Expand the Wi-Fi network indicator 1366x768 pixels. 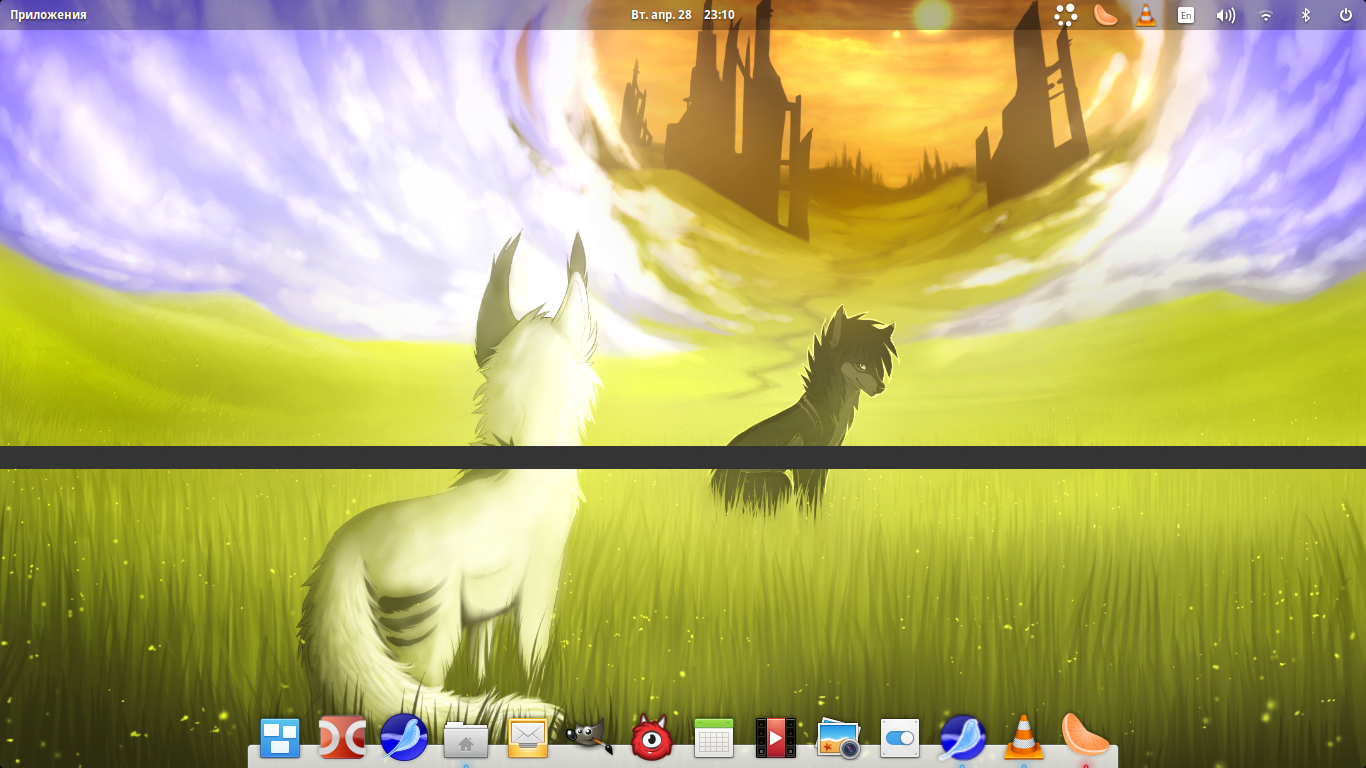(x=1266, y=15)
